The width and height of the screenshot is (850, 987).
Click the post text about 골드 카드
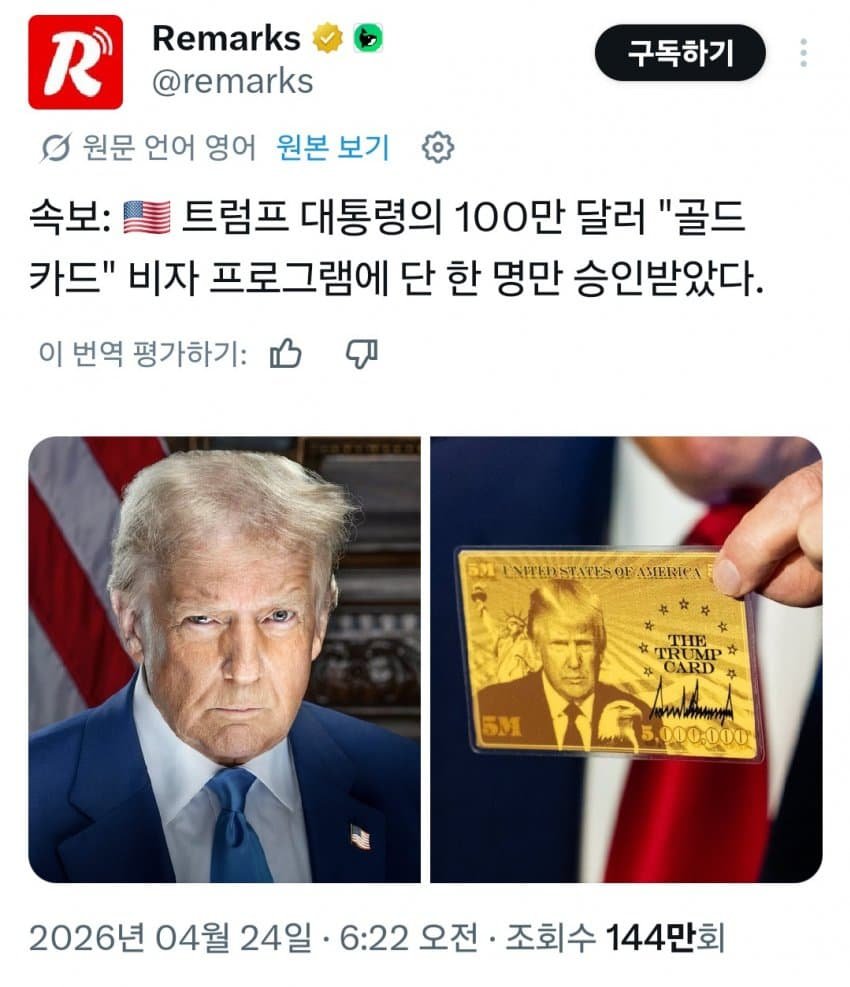click(397, 247)
